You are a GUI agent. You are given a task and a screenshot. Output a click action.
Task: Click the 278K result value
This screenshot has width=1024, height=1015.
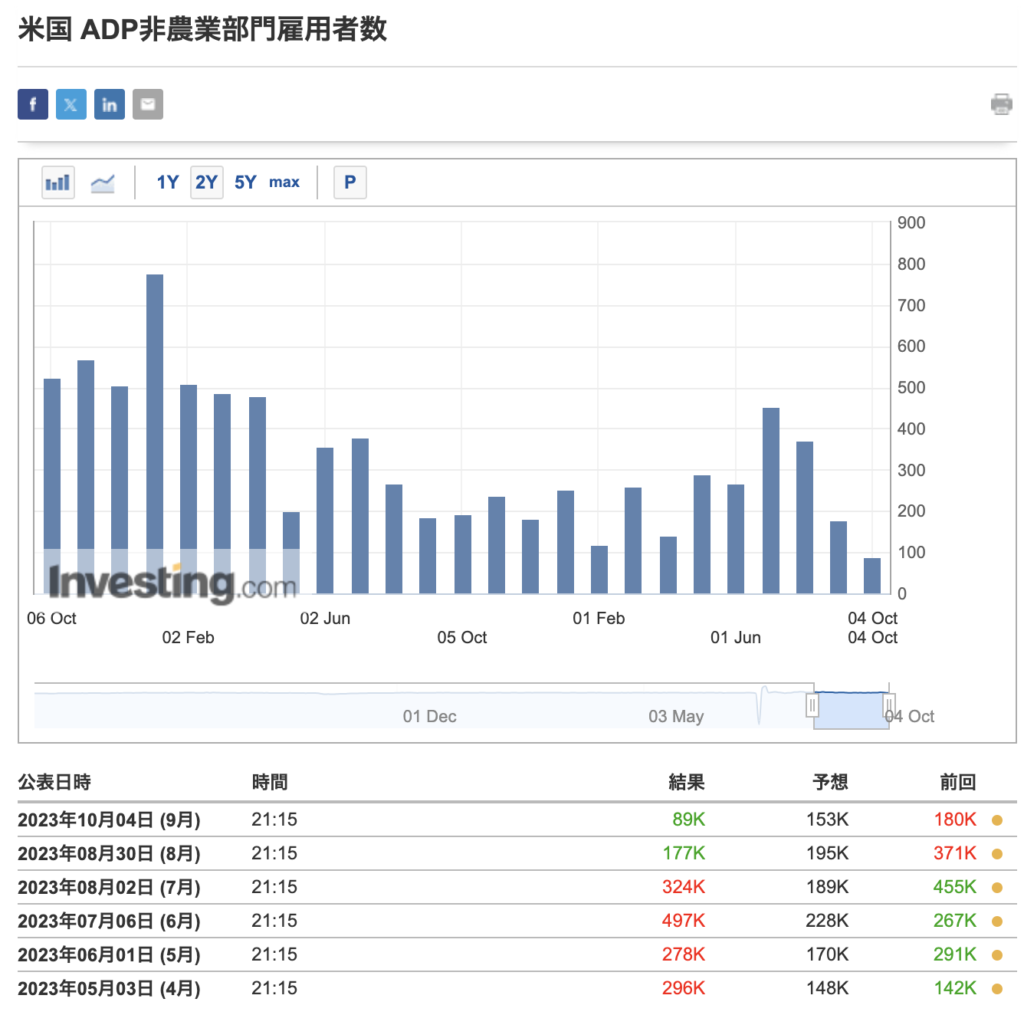[684, 955]
